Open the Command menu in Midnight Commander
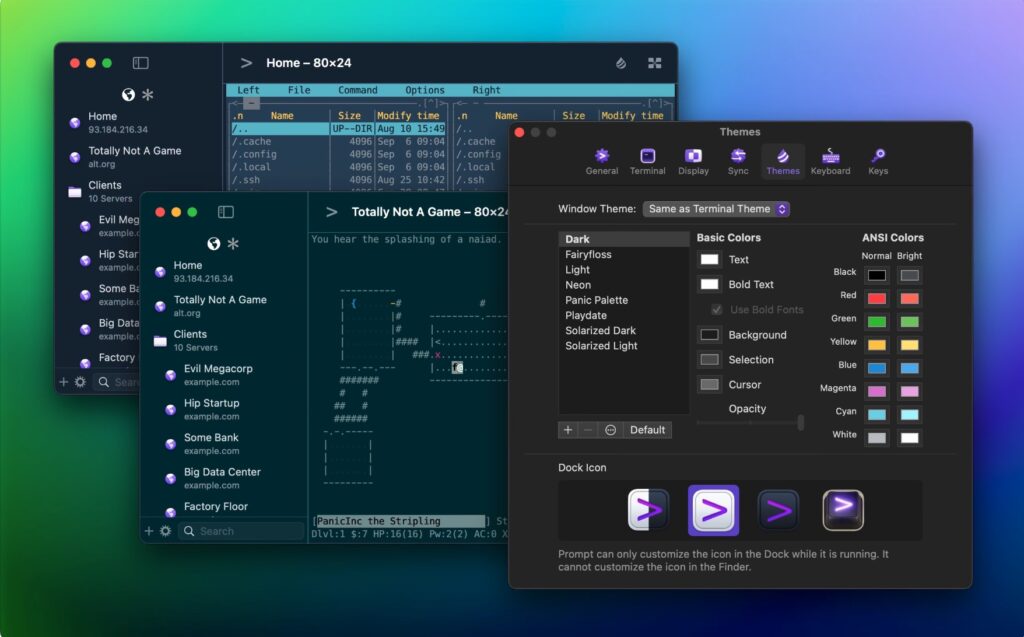Image resolution: width=1024 pixels, height=637 pixels. [x=358, y=89]
